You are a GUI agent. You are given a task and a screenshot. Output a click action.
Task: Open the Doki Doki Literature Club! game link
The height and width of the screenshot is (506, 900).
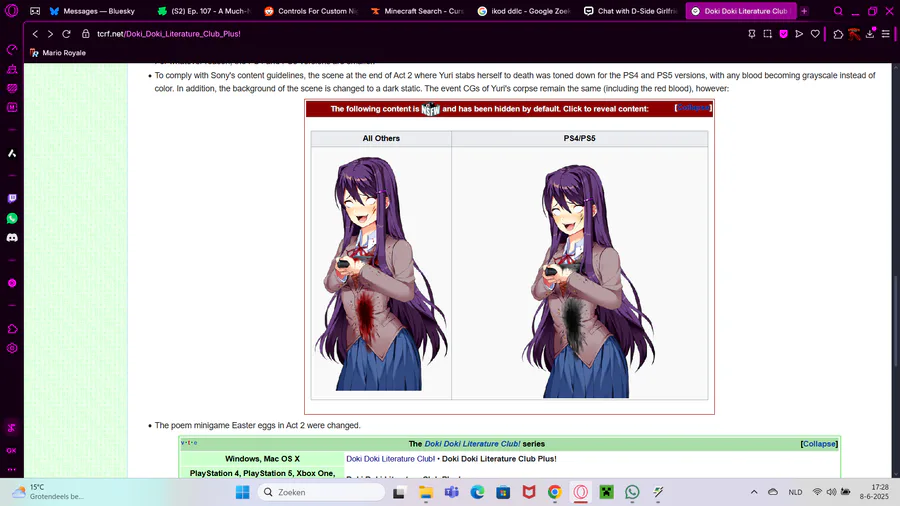pyautogui.click(x=390, y=459)
